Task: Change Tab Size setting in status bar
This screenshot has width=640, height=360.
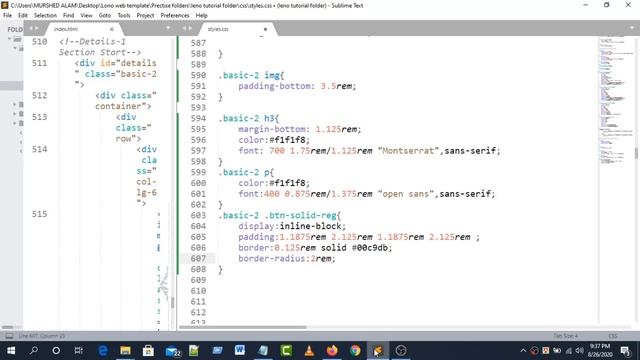Action: point(565,336)
